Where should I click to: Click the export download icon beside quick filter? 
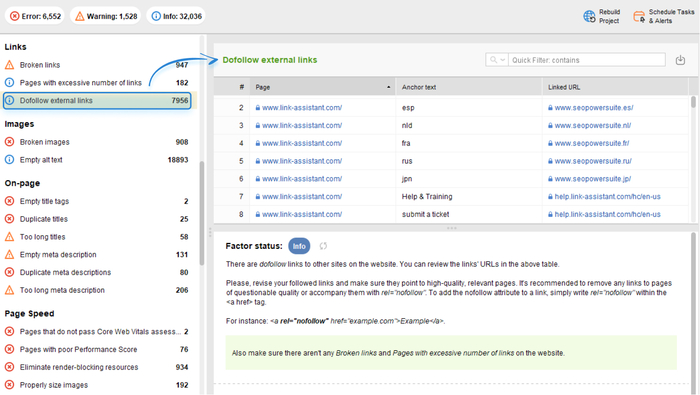point(680,60)
